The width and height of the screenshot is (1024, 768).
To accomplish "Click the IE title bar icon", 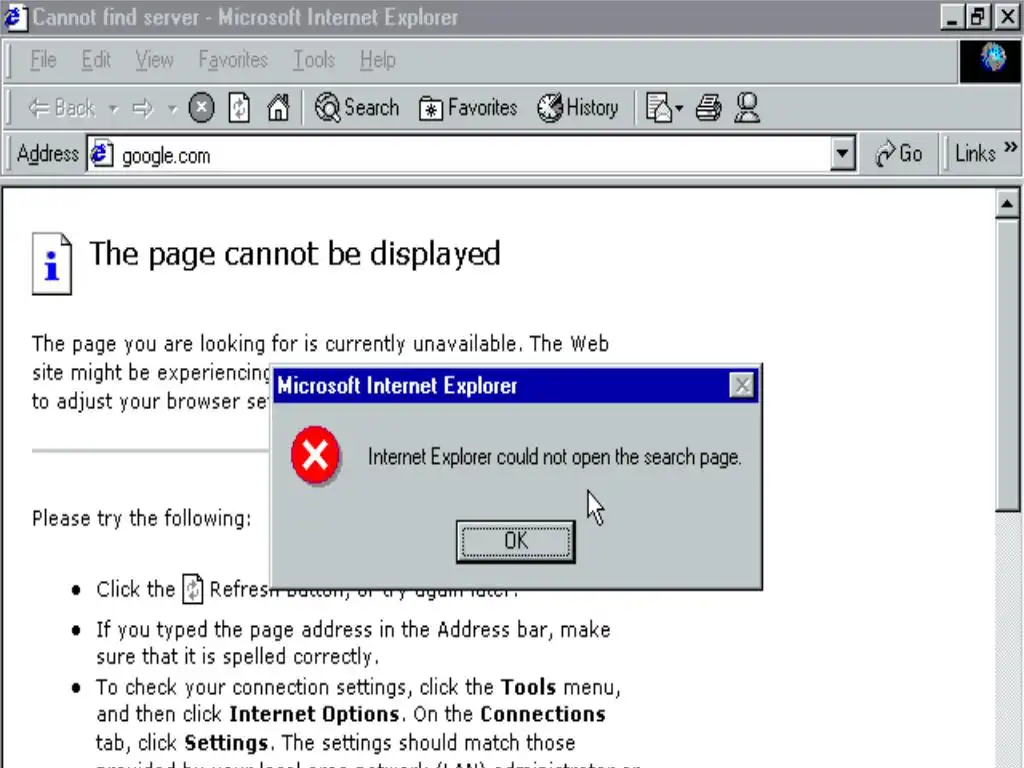I will (14, 17).
